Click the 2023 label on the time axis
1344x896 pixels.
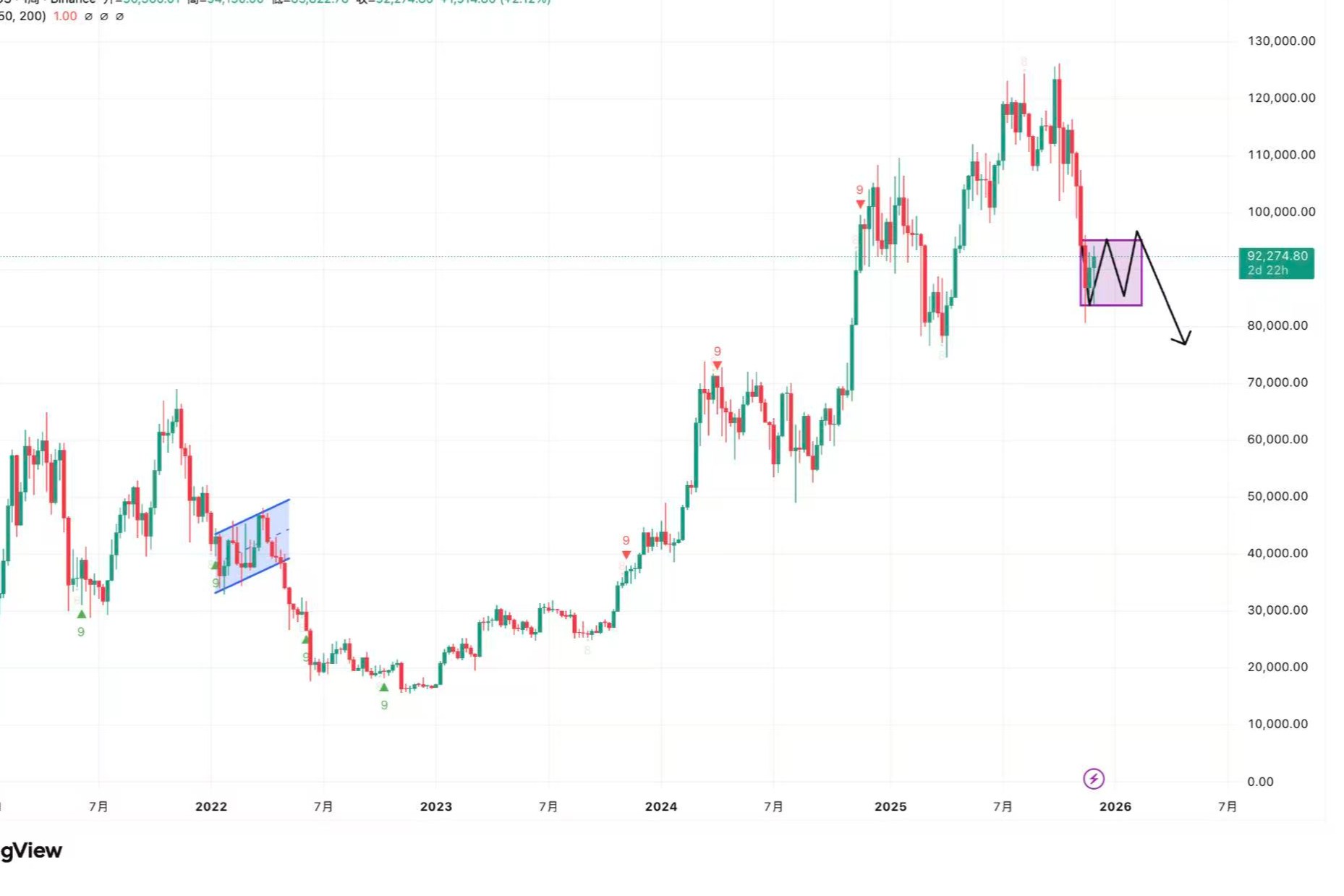pyautogui.click(x=435, y=806)
